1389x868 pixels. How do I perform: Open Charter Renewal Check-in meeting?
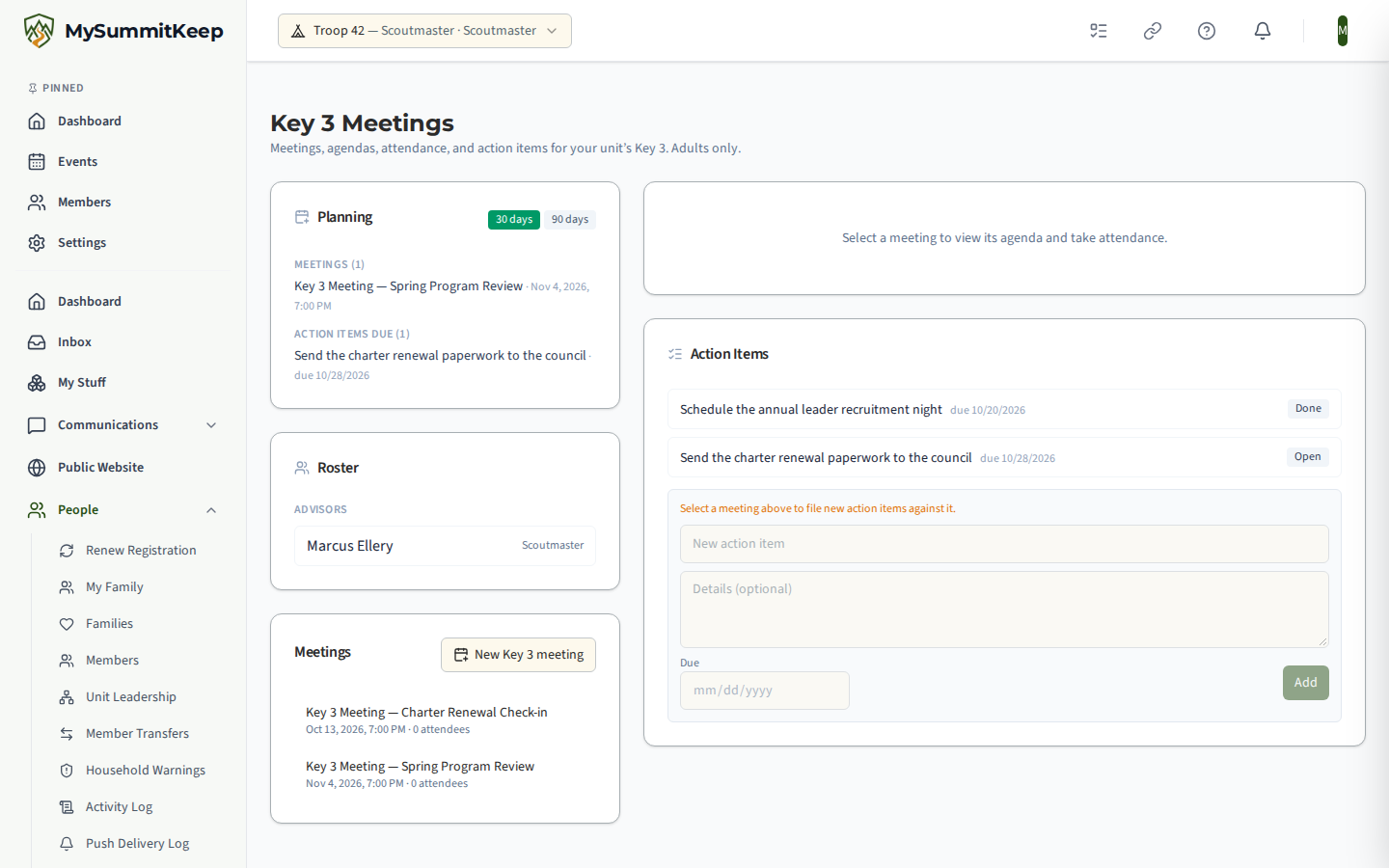(445, 720)
